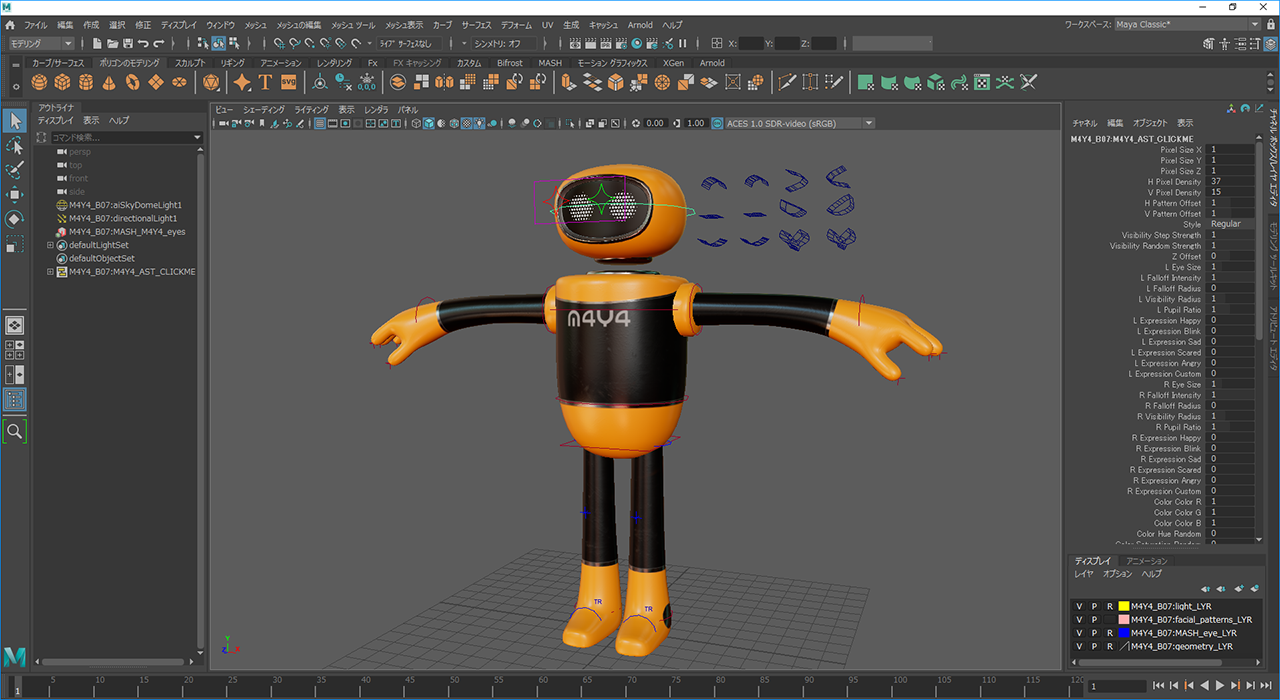Switch to the アニメーション layer tab
Image resolution: width=1280 pixels, height=700 pixels.
click(x=1146, y=561)
